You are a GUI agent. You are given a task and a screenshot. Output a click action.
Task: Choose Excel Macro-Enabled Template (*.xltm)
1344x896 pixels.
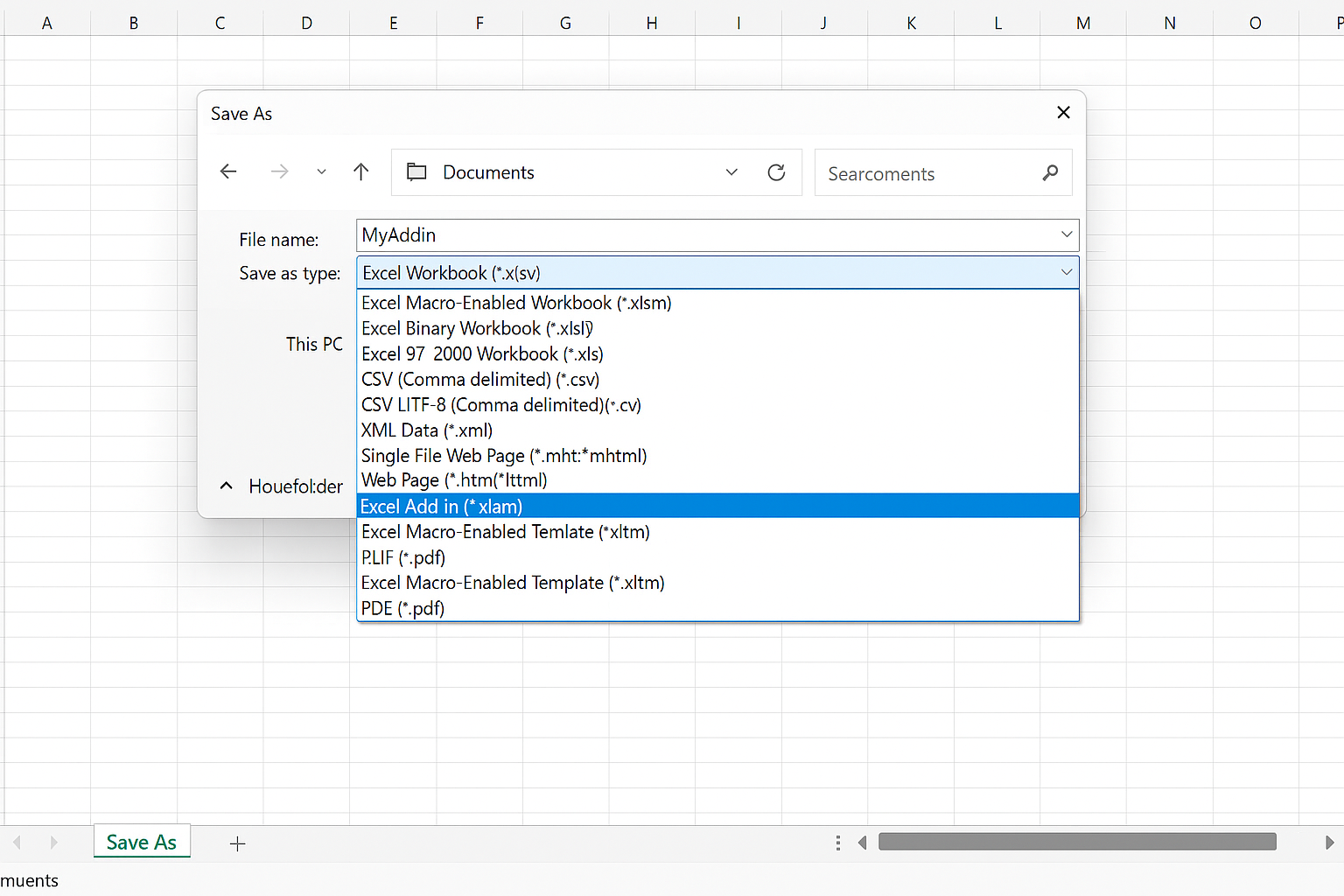tap(717, 582)
